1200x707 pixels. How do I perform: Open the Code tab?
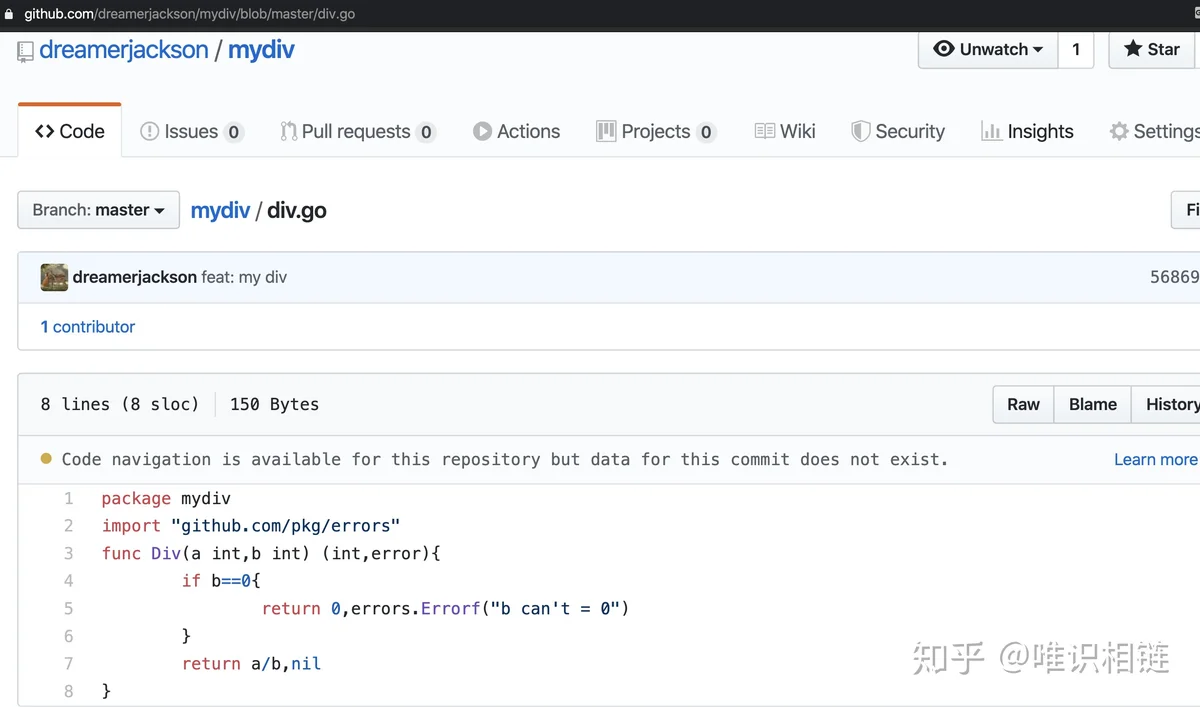pos(70,131)
